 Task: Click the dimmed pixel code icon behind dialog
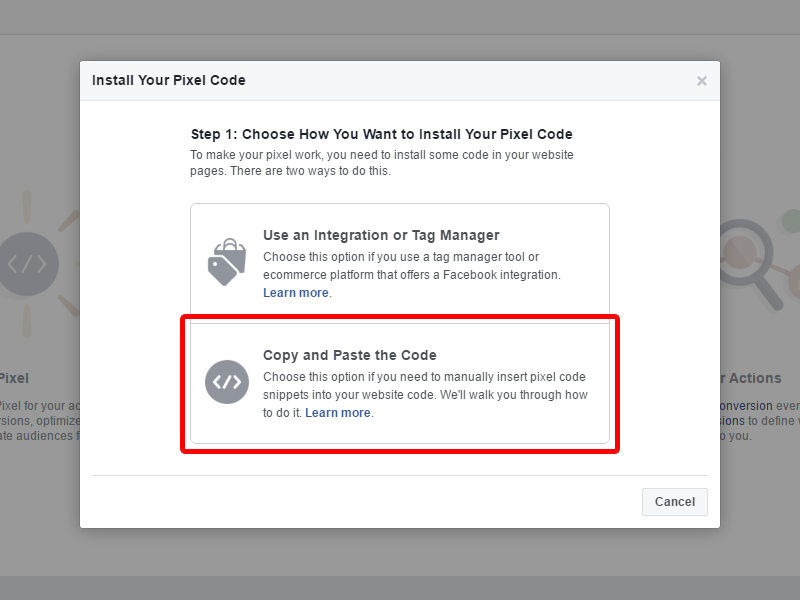tap(29, 264)
